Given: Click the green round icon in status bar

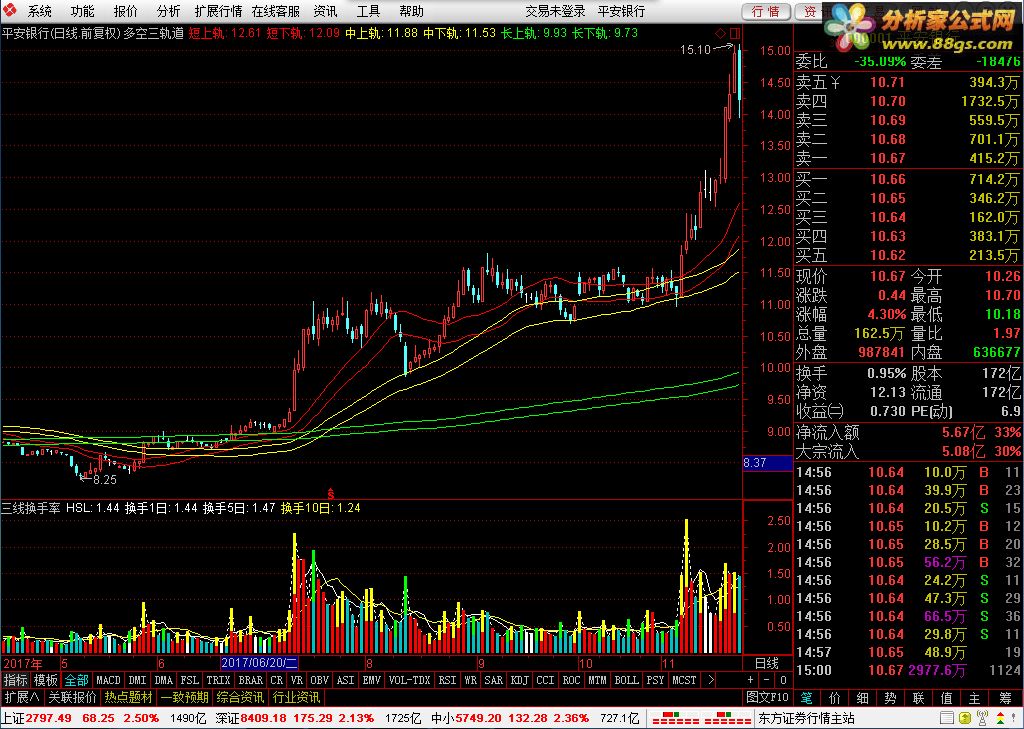Looking at the screenshot, I should 965,719.
